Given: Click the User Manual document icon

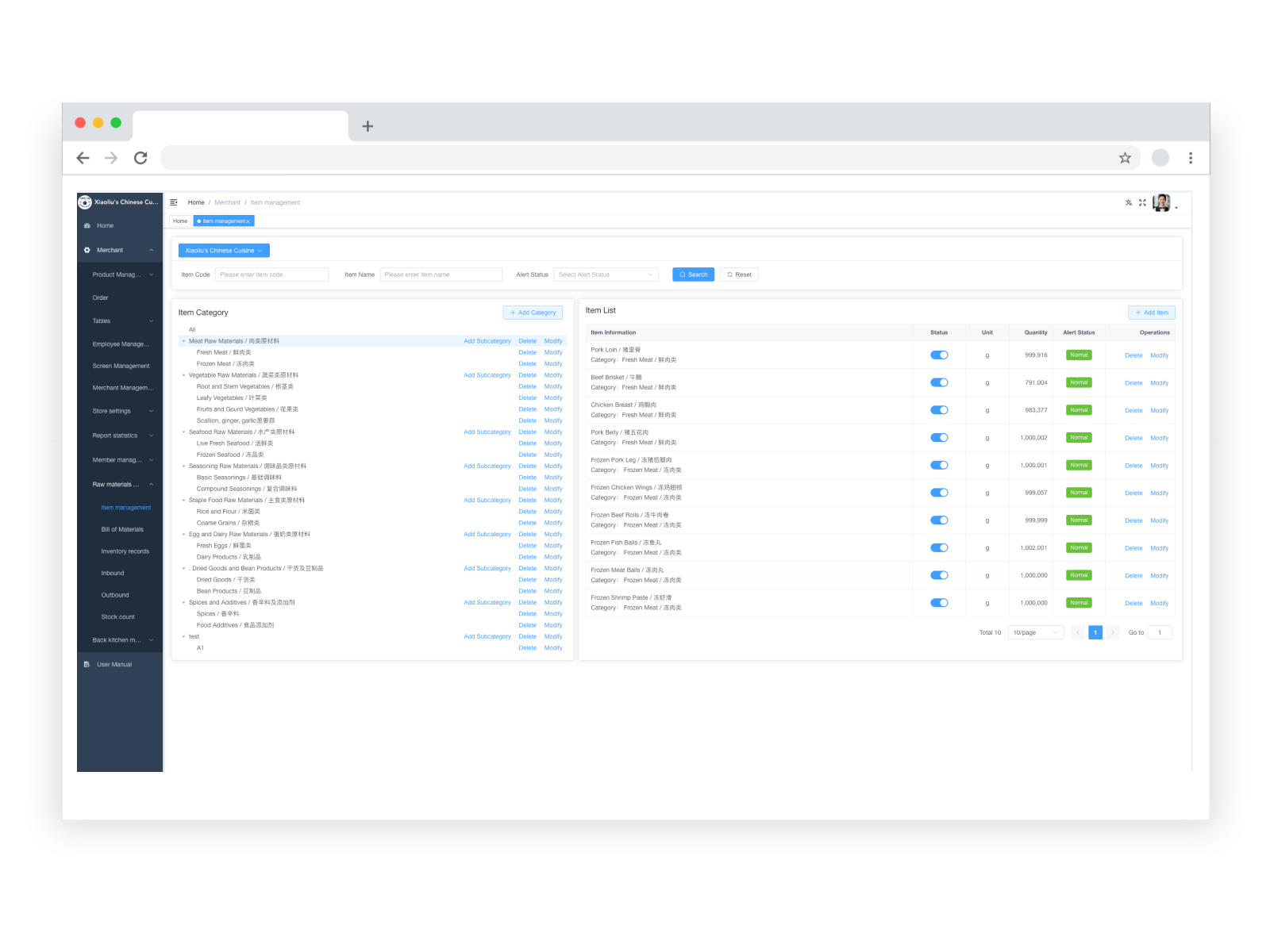Looking at the screenshot, I should (87, 665).
